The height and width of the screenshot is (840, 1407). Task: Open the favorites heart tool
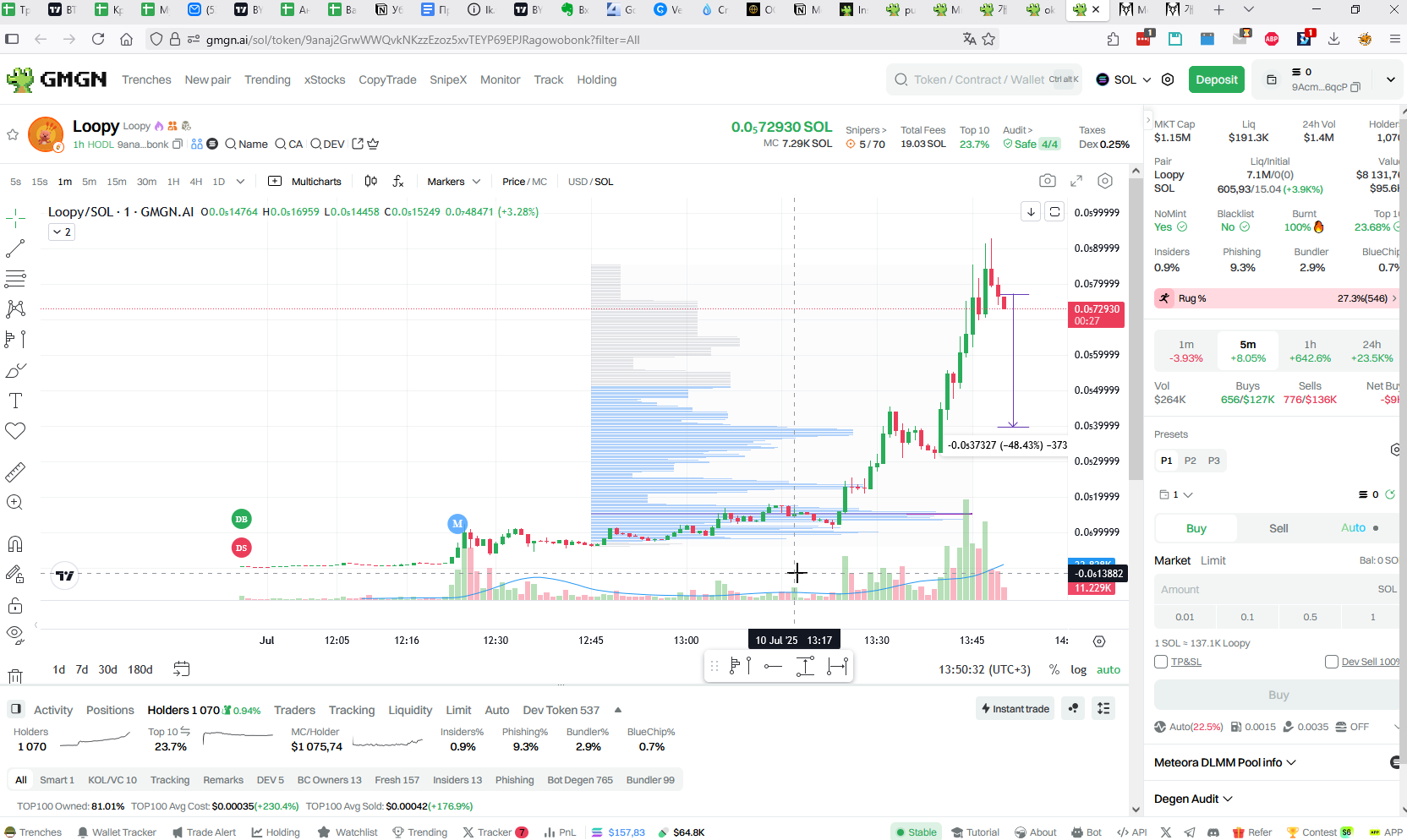[x=15, y=431]
